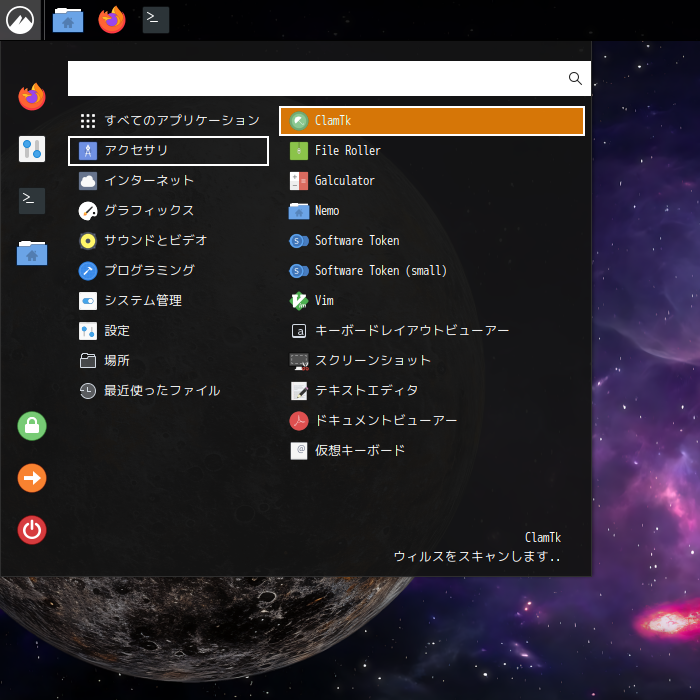This screenshot has width=700, height=700.
Task: Open the home folder from the favorites sidebar
Action: point(32,253)
